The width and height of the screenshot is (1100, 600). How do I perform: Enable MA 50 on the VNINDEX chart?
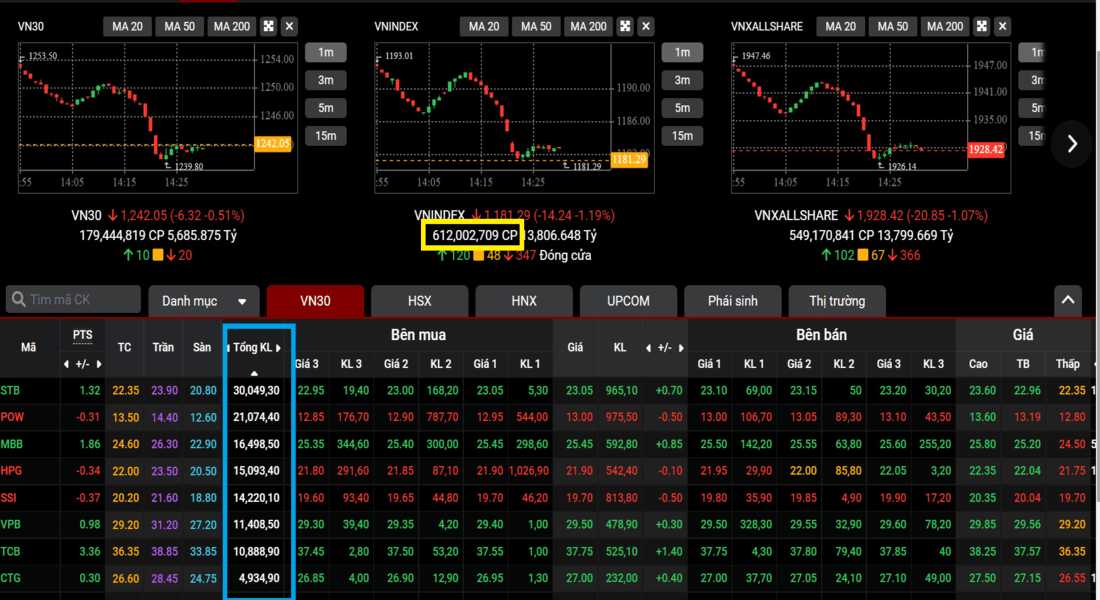click(x=536, y=26)
